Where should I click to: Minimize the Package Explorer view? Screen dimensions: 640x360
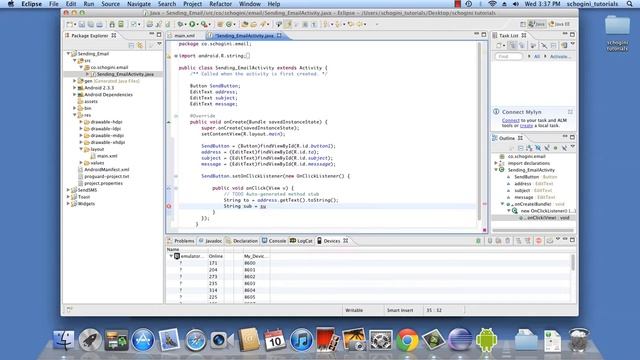pyautogui.click(x=151, y=34)
